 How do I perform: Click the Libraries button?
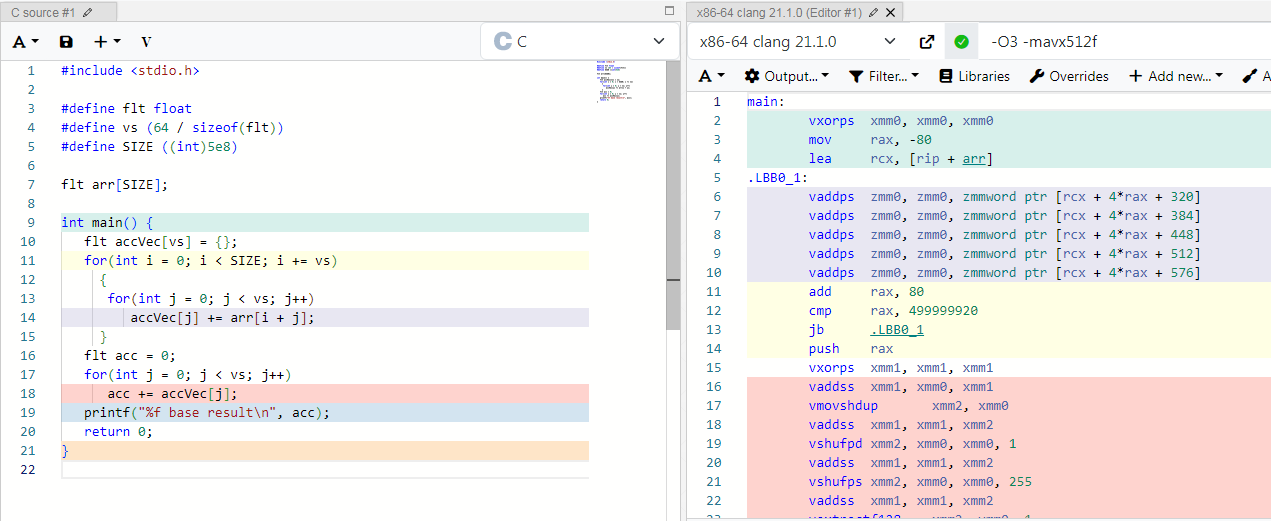point(974,76)
